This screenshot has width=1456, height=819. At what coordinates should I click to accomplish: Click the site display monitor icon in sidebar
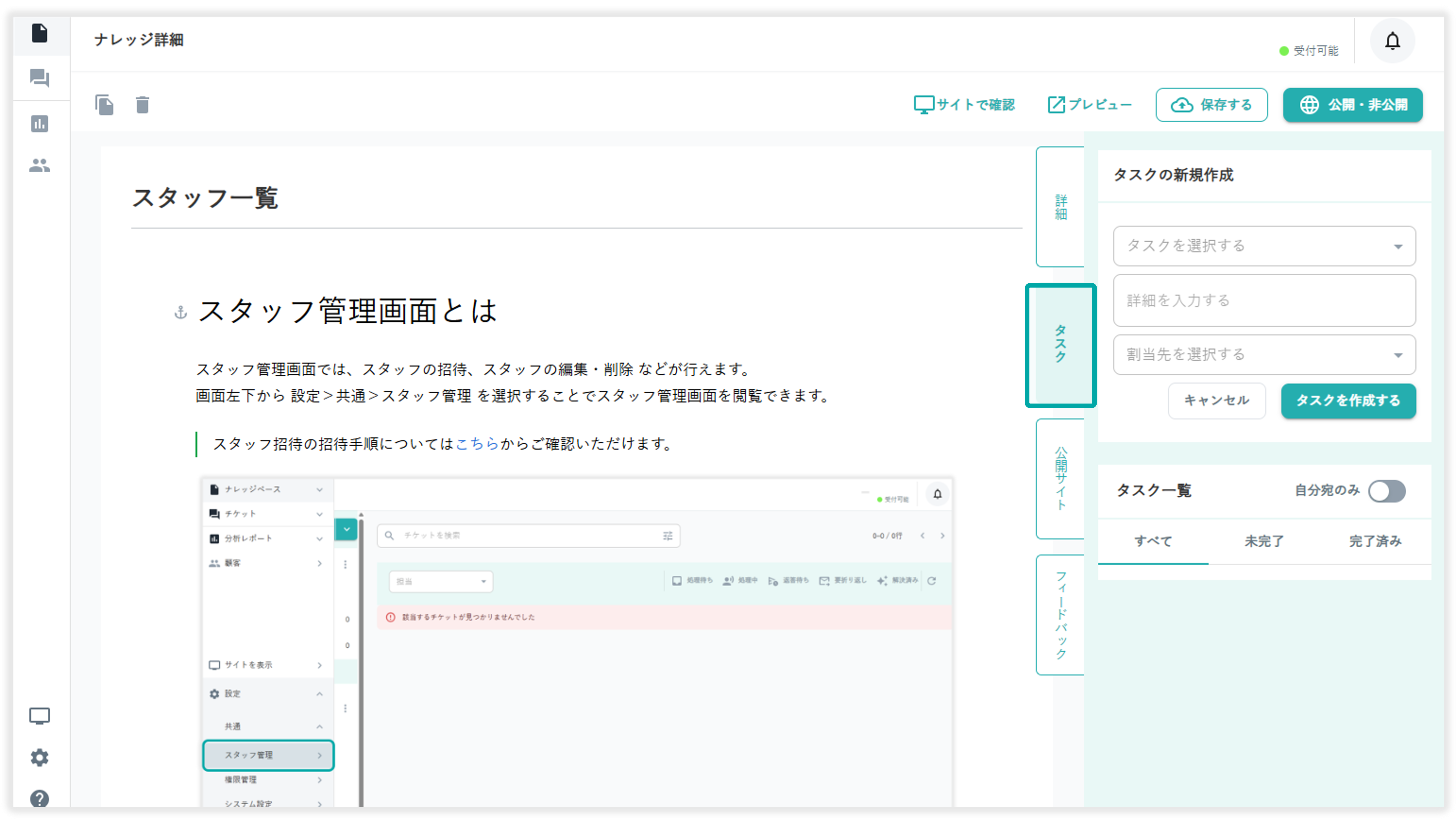pos(39,716)
